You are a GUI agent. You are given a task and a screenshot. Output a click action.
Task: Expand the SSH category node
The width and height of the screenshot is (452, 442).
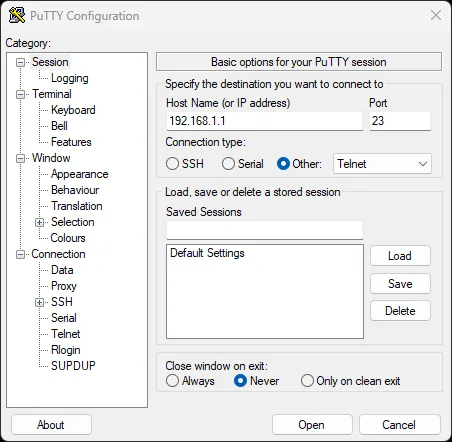click(39, 302)
